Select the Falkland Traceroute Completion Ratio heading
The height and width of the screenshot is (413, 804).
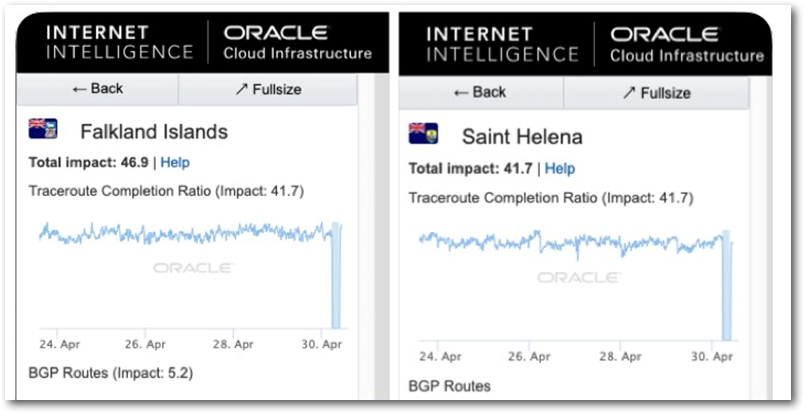pyautogui.click(x=167, y=191)
